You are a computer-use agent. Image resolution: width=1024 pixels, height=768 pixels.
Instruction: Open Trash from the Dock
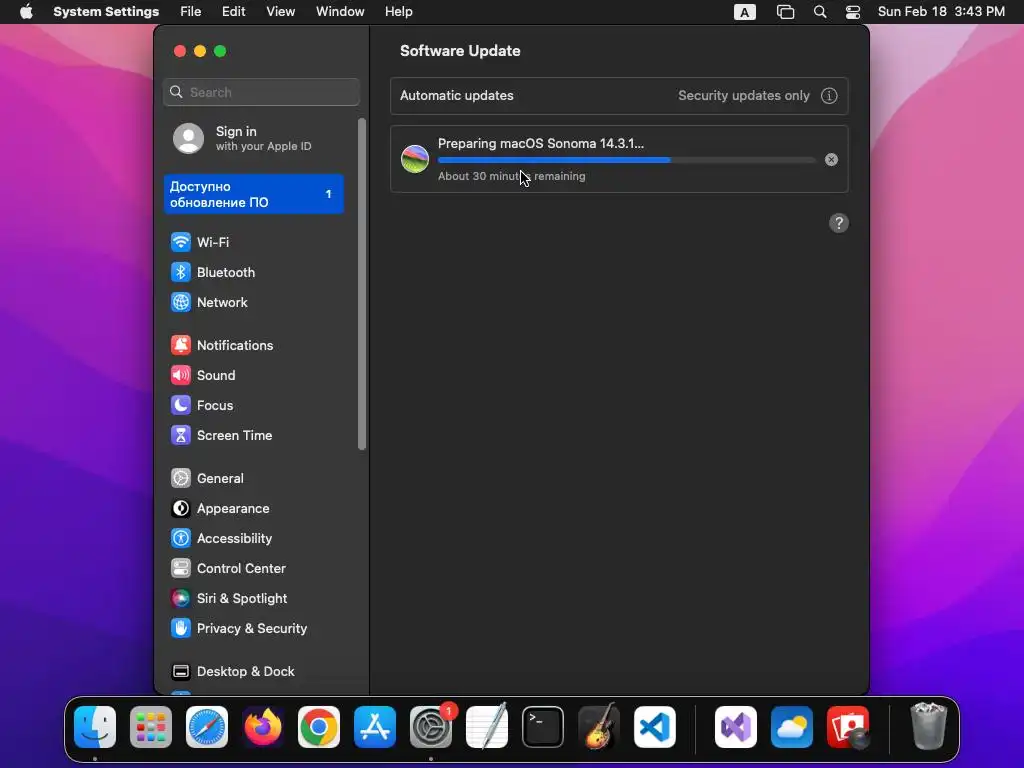[929, 726]
